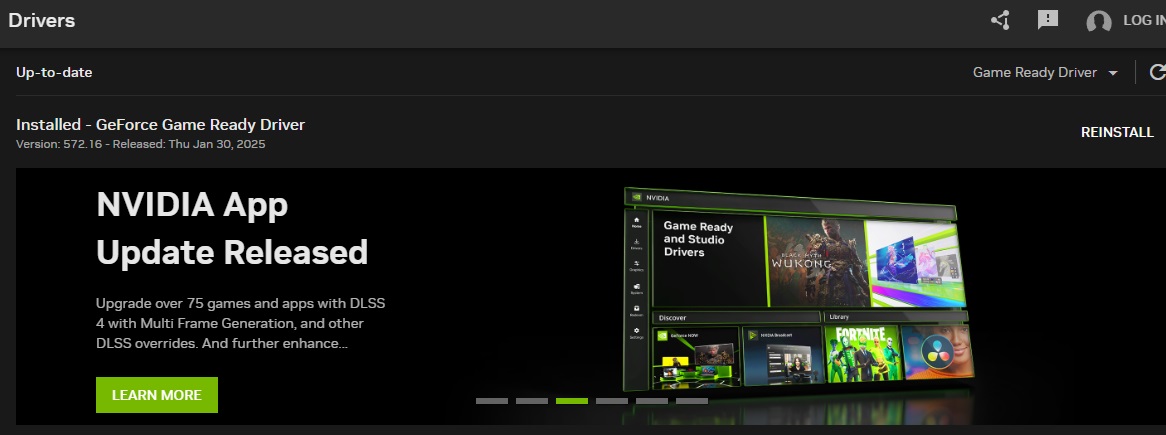Select the first carousel slide indicator

[492, 401]
